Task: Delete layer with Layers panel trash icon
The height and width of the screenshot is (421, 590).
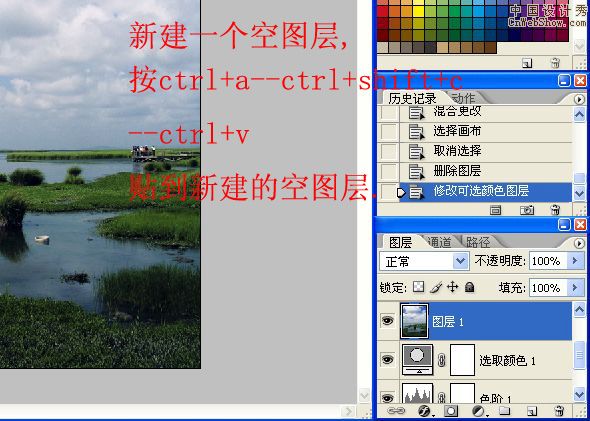Action: 559,410
